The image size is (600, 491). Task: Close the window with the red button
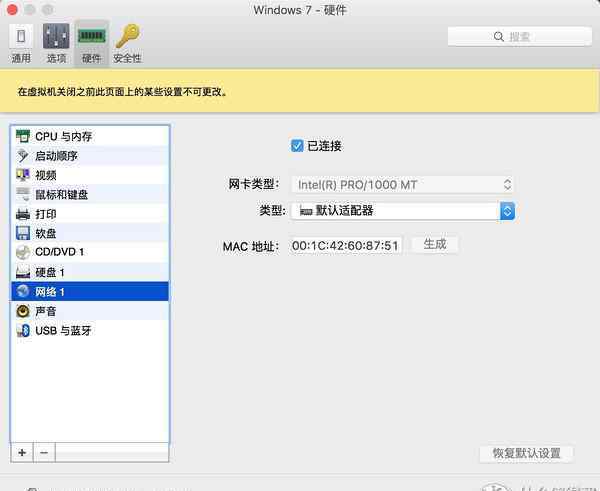pos(12,10)
